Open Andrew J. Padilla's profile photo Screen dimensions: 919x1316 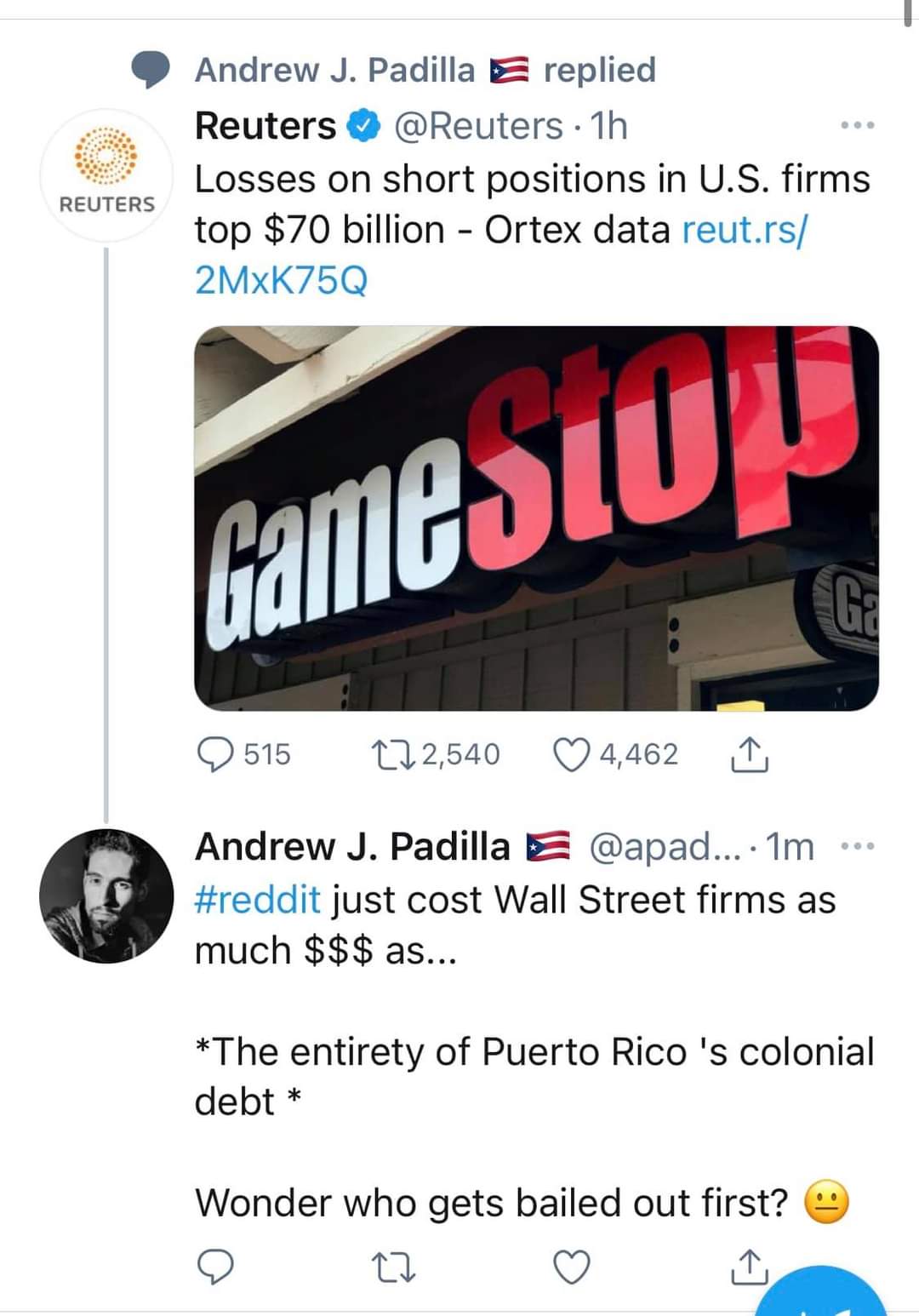coord(106,895)
